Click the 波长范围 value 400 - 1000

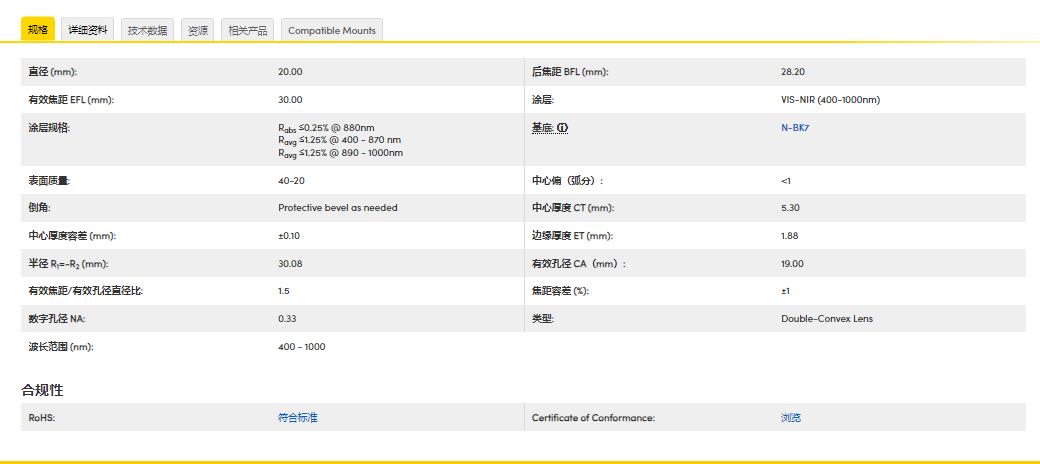pyautogui.click(x=301, y=347)
